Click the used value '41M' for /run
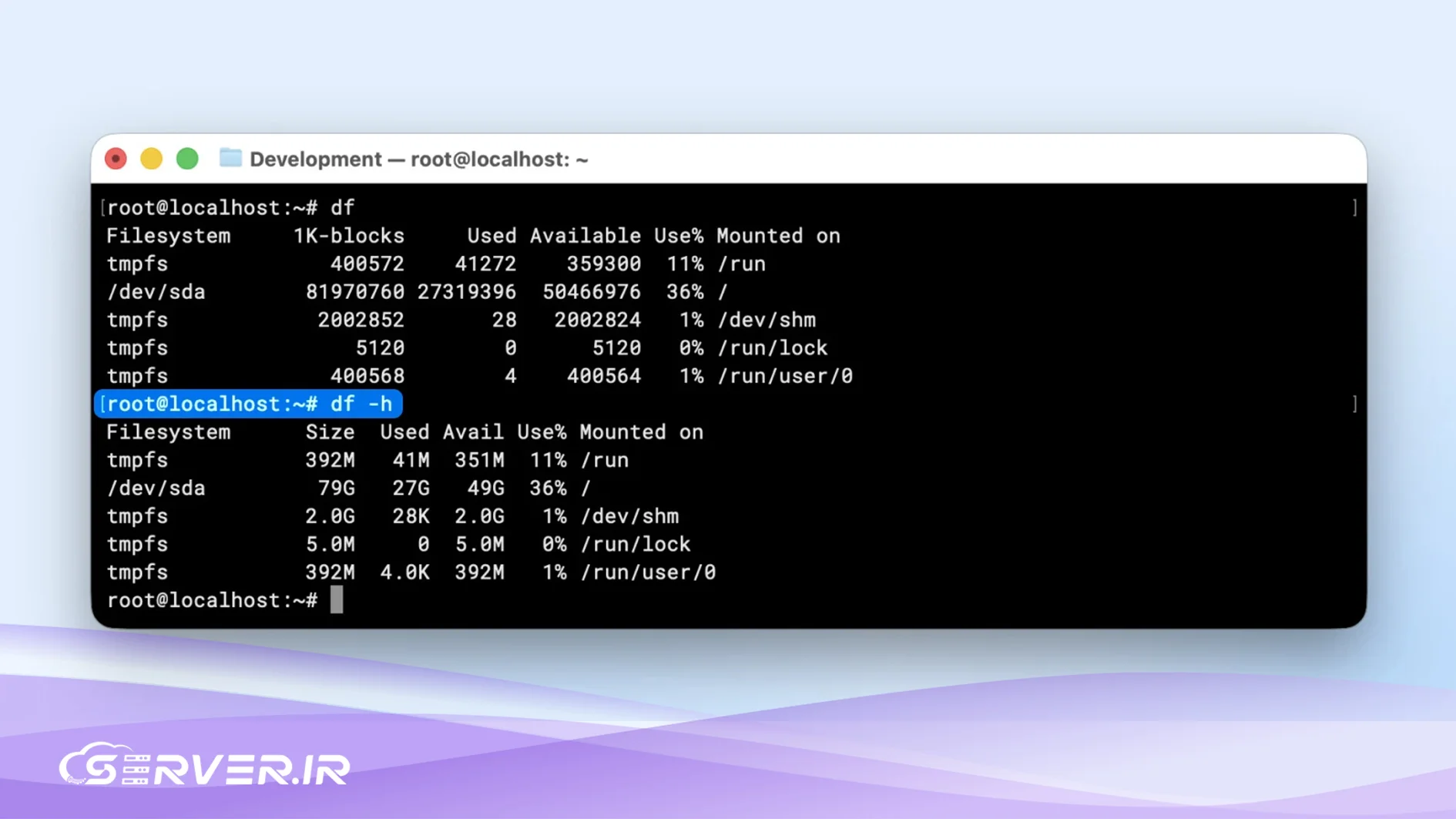This screenshot has height=819, width=1456. point(411,460)
